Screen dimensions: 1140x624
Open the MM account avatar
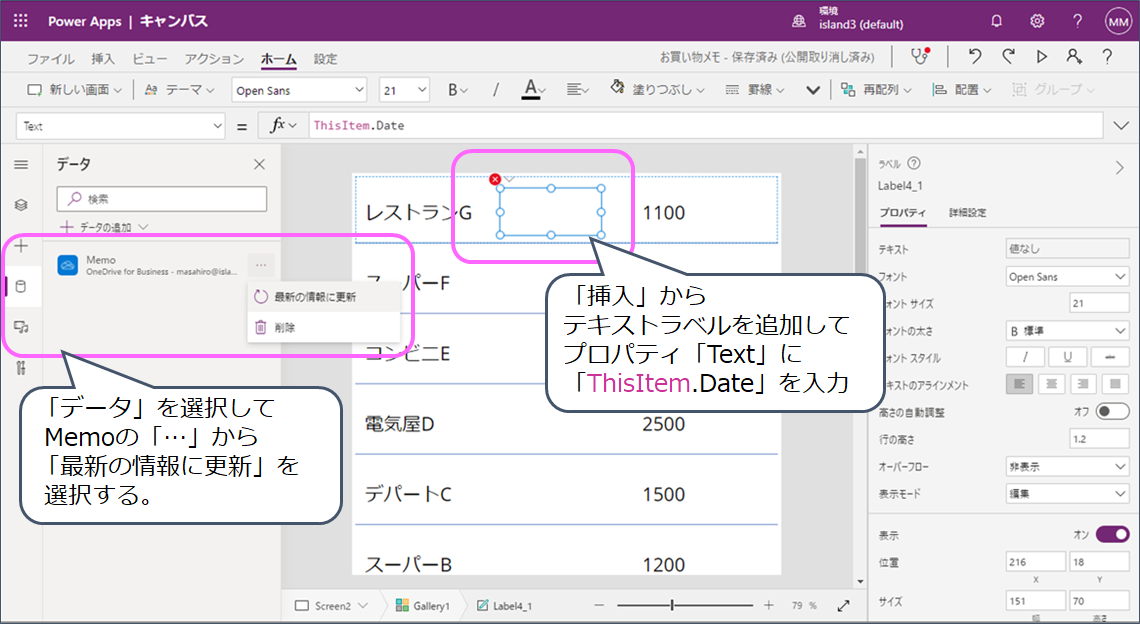tap(1118, 22)
